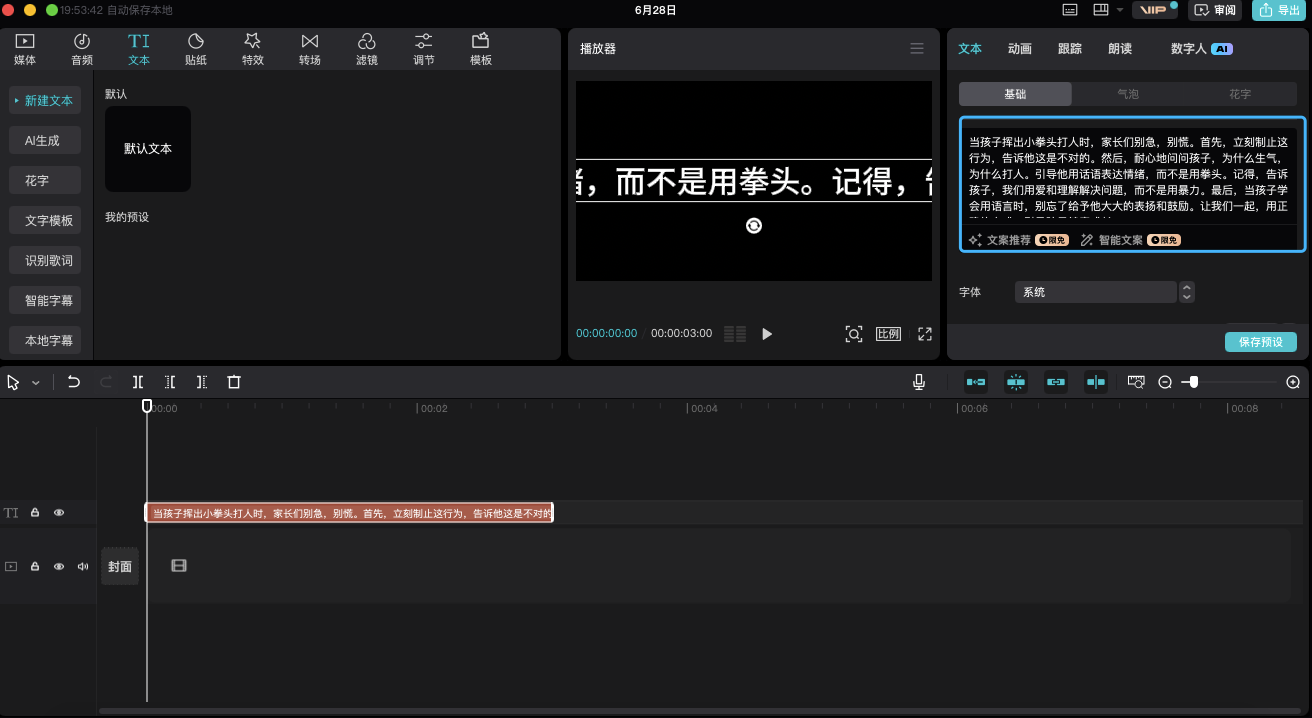Select the 气泡 sub-tab
This screenshot has width=1312, height=718.
[x=1128, y=94]
